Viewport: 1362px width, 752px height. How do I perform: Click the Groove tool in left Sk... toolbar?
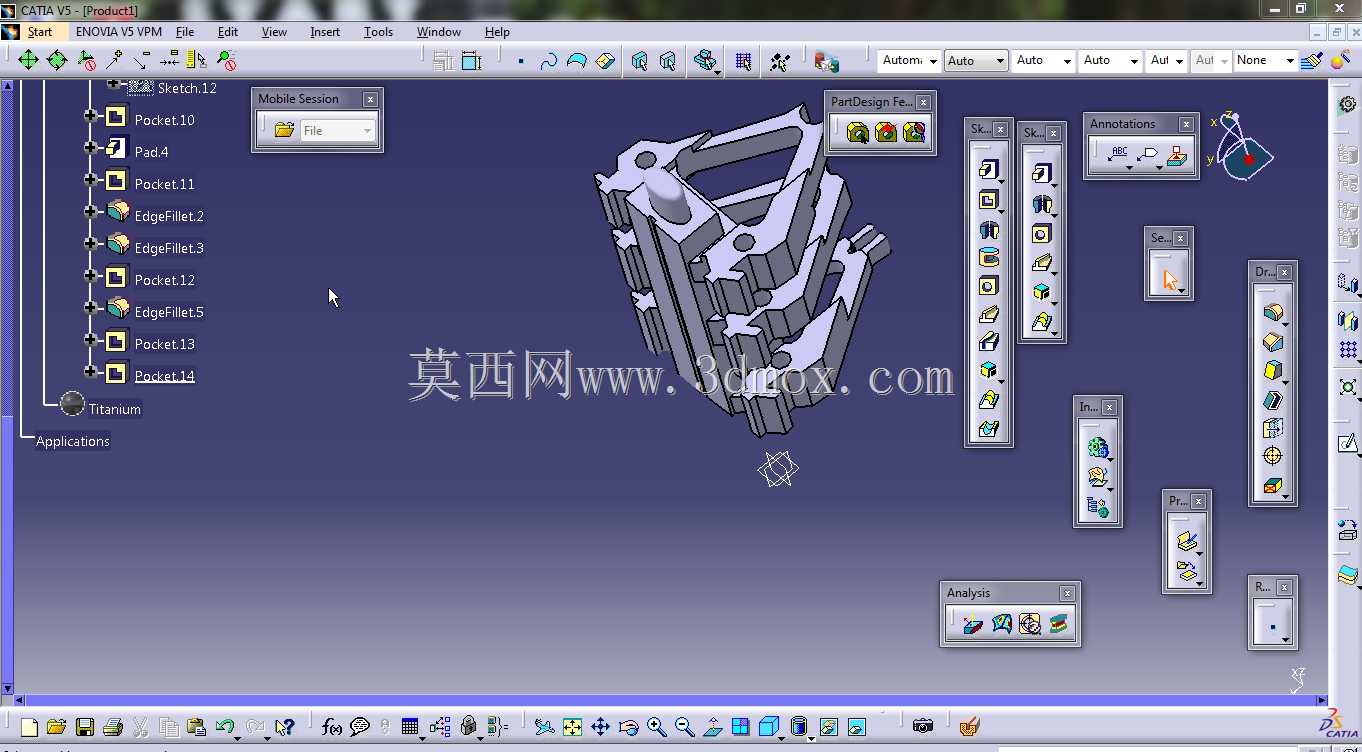[988, 258]
